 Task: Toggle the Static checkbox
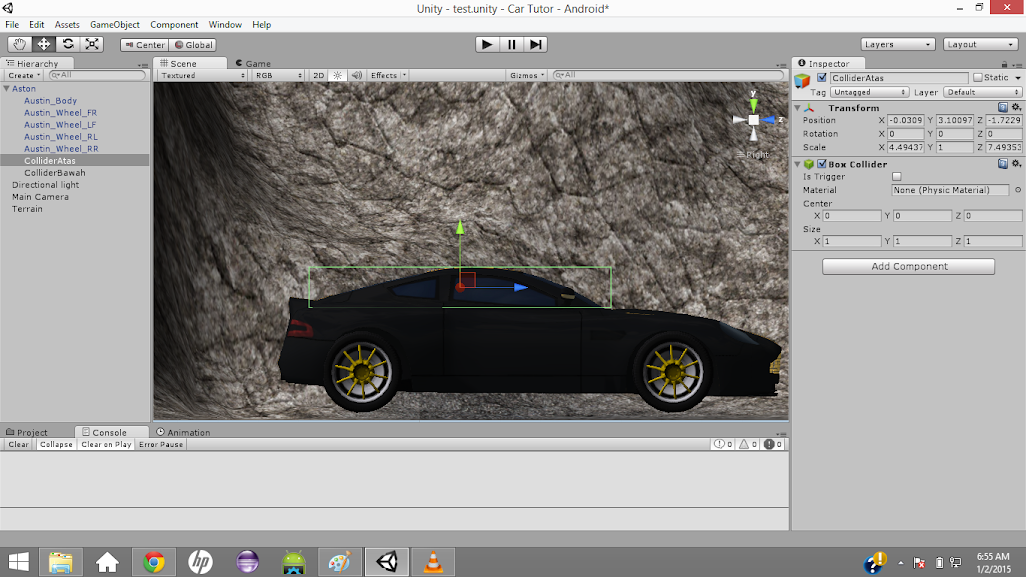pyautogui.click(x=978, y=78)
